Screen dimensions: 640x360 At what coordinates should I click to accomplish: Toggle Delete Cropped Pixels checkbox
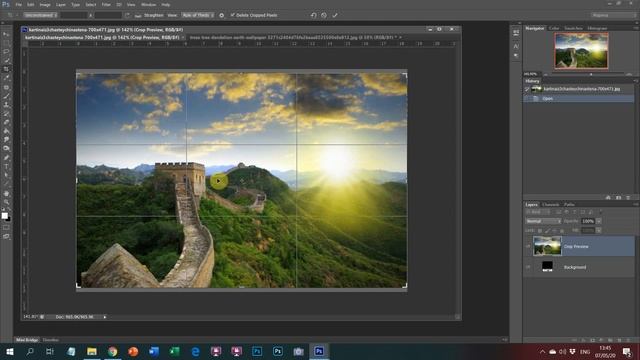(x=233, y=15)
